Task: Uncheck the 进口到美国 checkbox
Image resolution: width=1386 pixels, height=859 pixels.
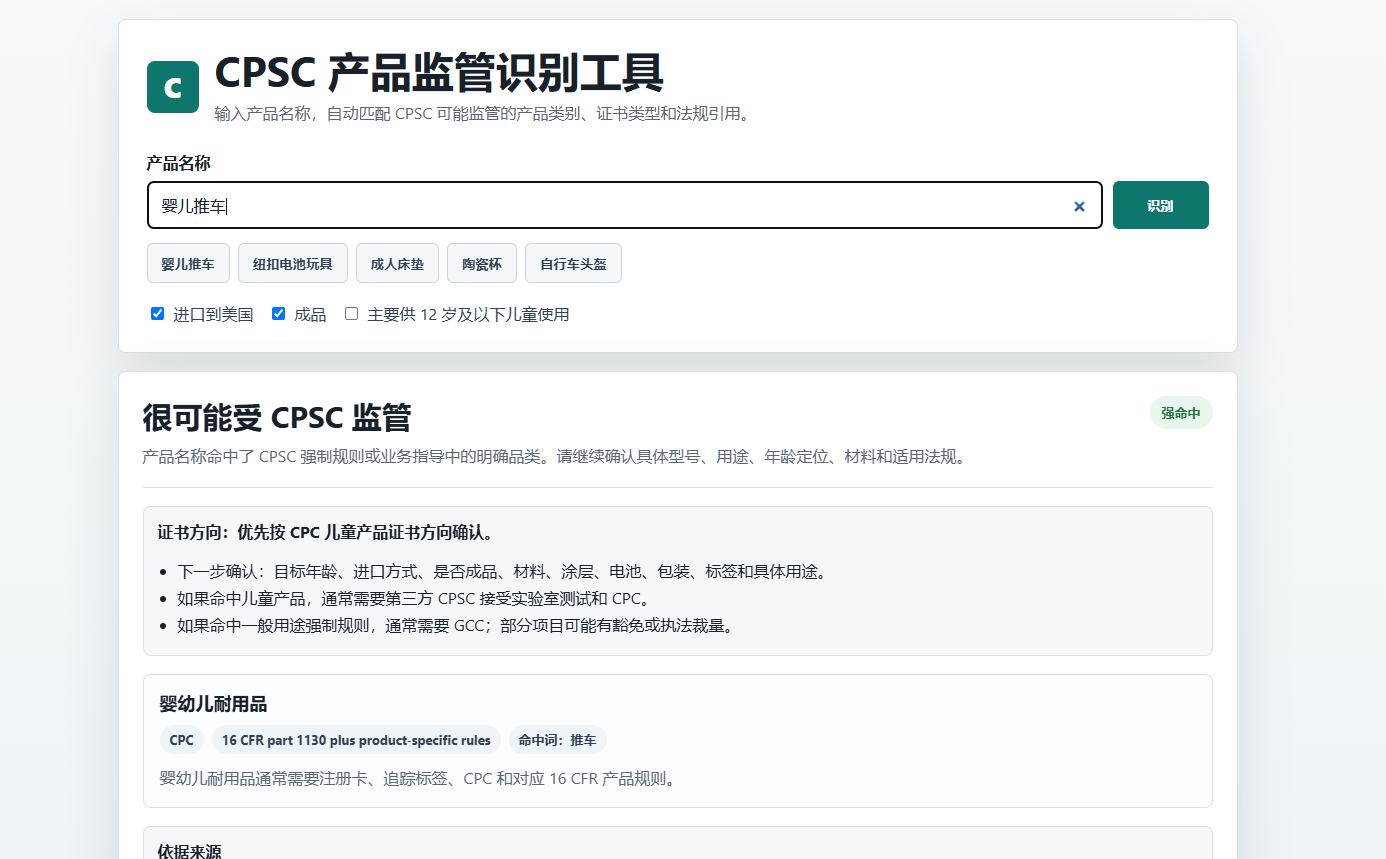Action: [x=157, y=314]
